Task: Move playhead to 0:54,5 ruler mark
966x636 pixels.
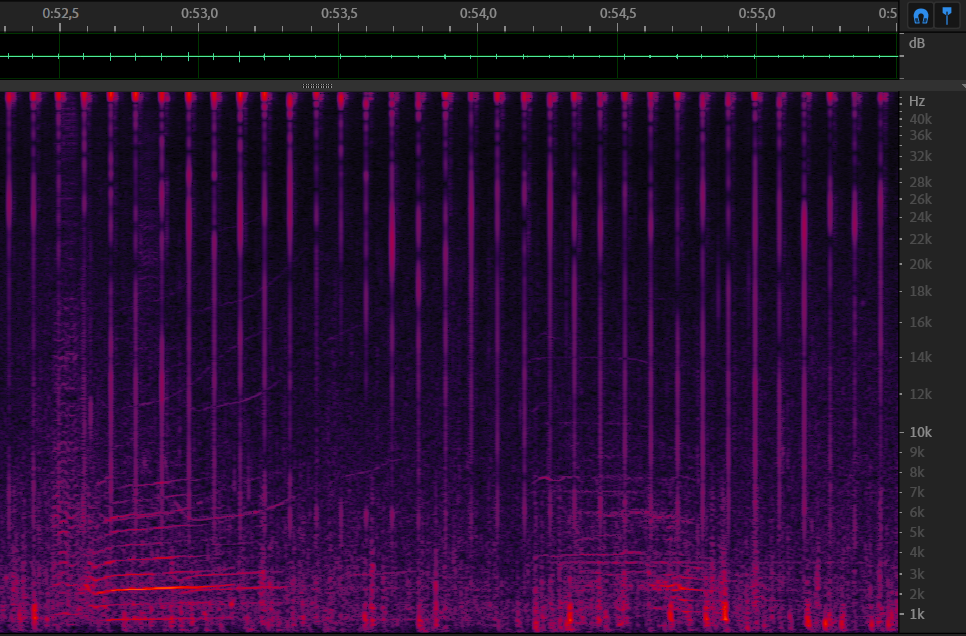Action: (x=618, y=13)
